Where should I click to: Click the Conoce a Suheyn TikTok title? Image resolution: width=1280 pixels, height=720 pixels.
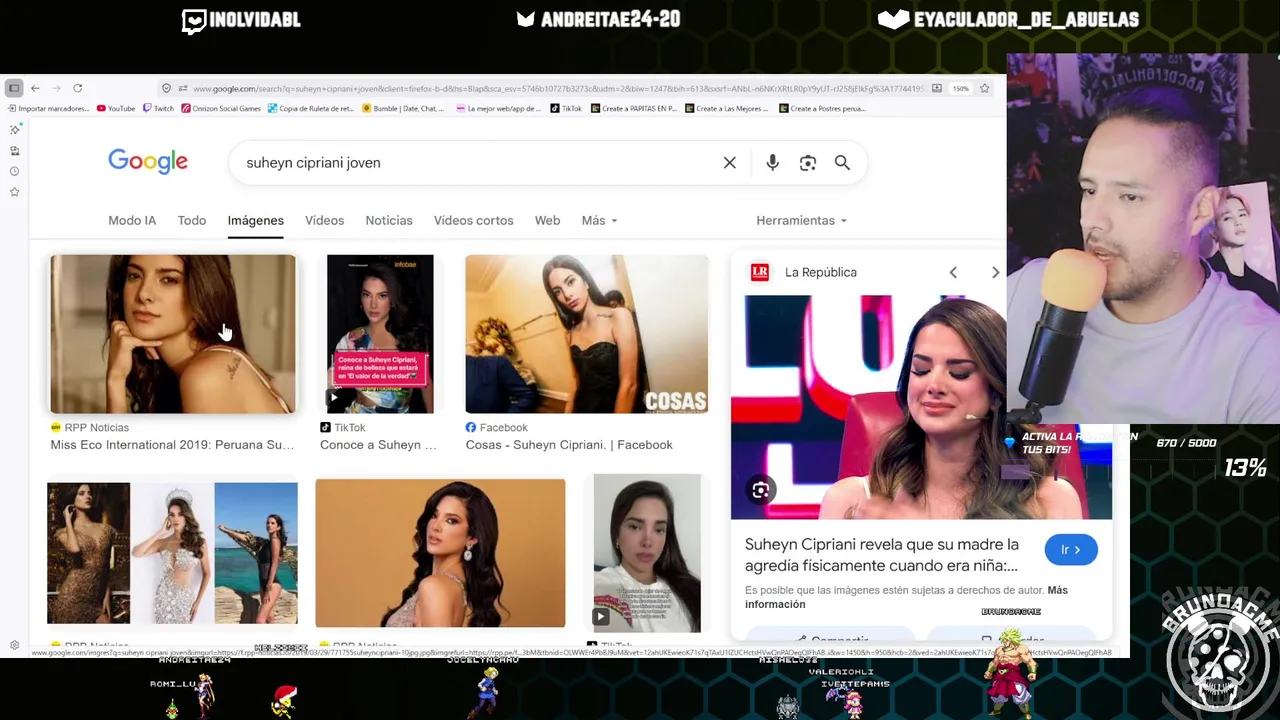[378, 445]
